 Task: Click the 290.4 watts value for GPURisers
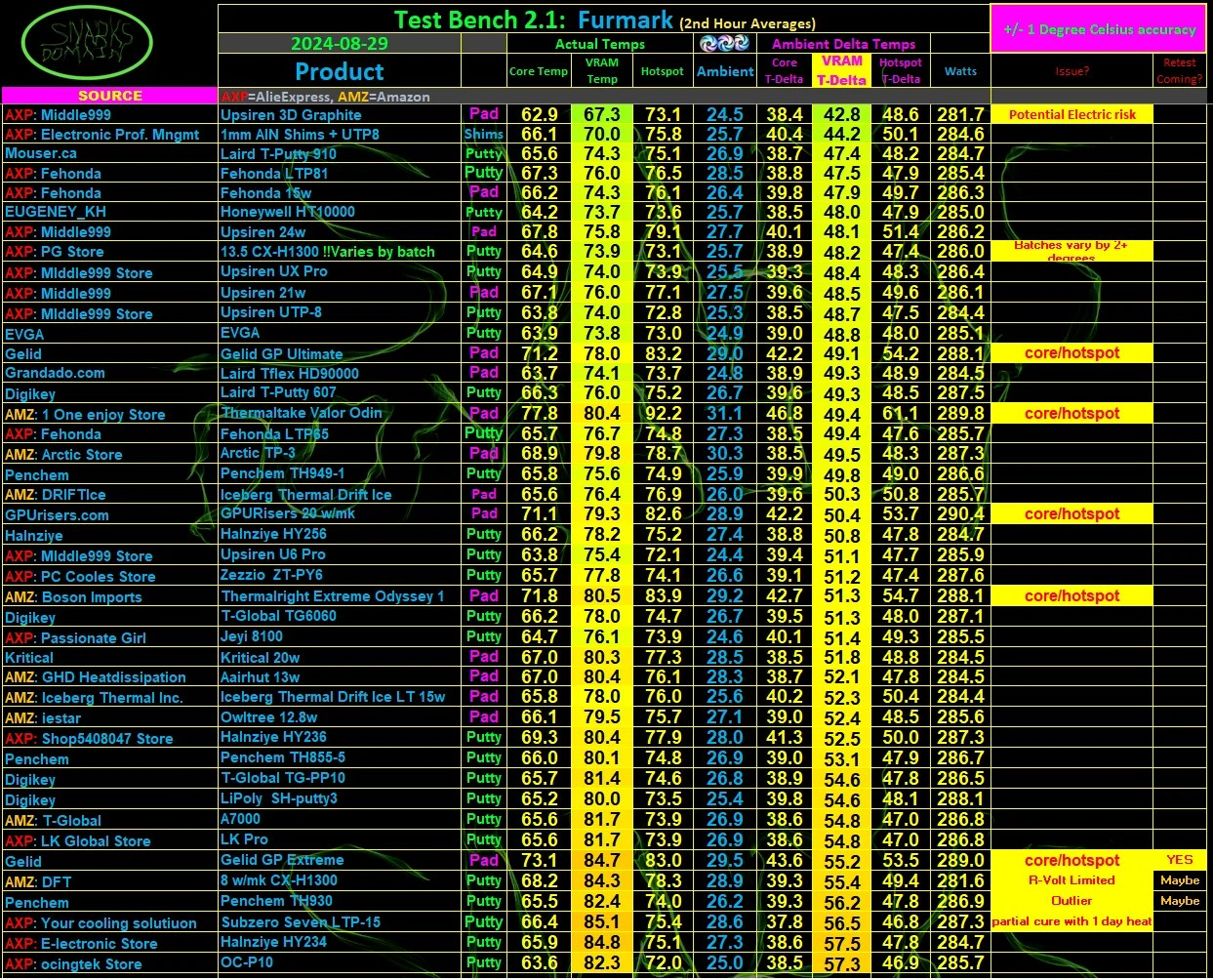click(x=960, y=514)
